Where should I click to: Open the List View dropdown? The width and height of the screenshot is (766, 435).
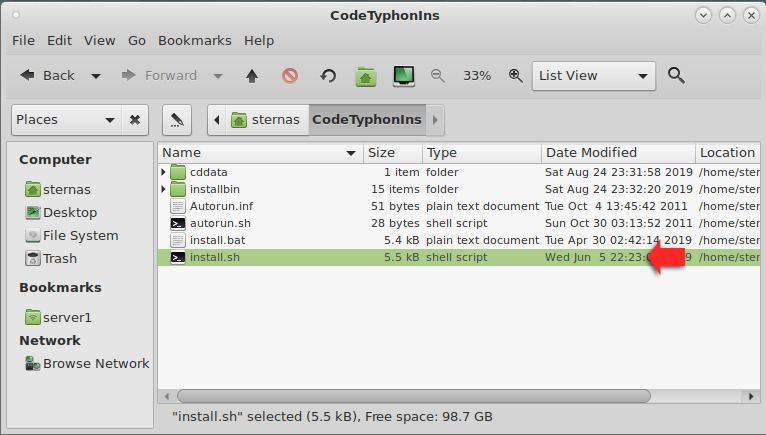point(594,76)
